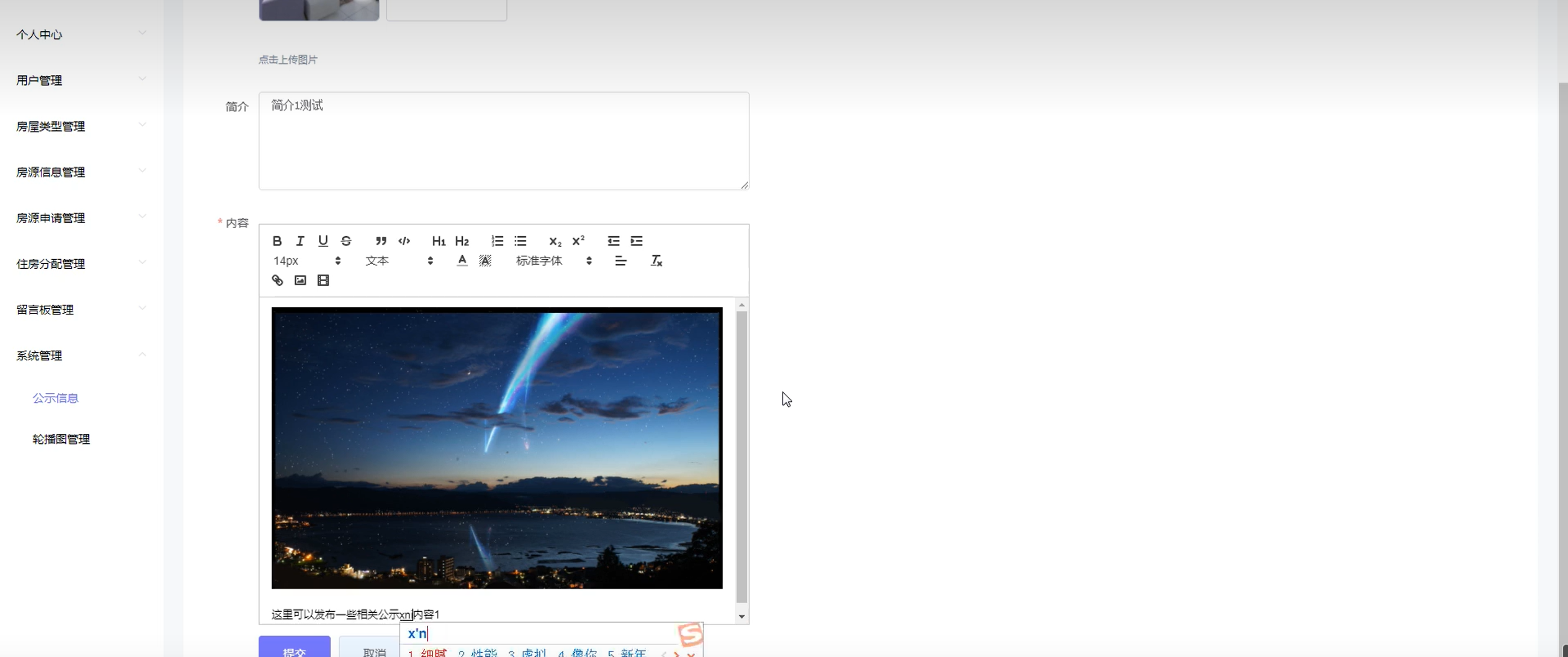Apply Heading 1 style
This screenshot has height=657, width=1568.
pyautogui.click(x=439, y=241)
